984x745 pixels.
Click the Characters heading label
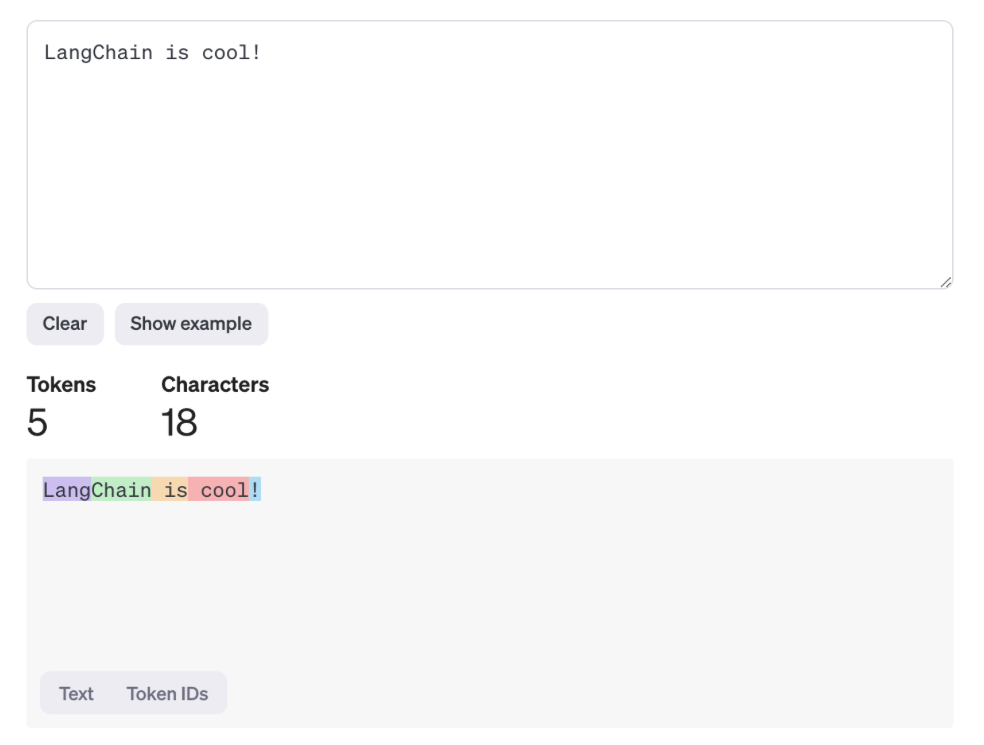pyautogui.click(x=215, y=385)
